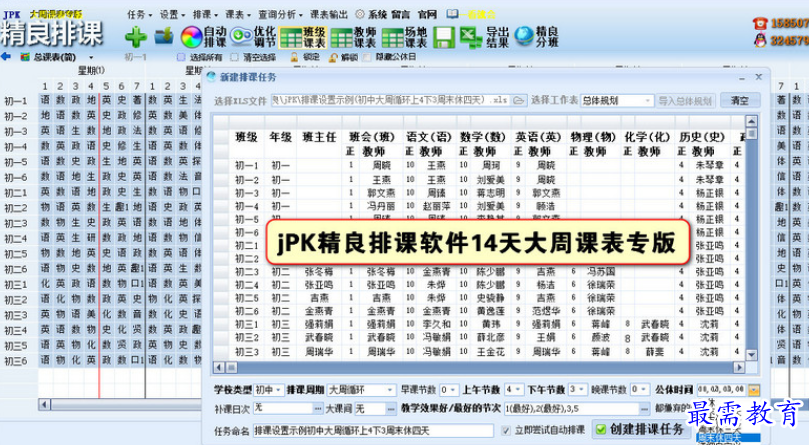The width and height of the screenshot is (809, 445).
Task: Click the 任务命名 text field
Action: click(373, 431)
